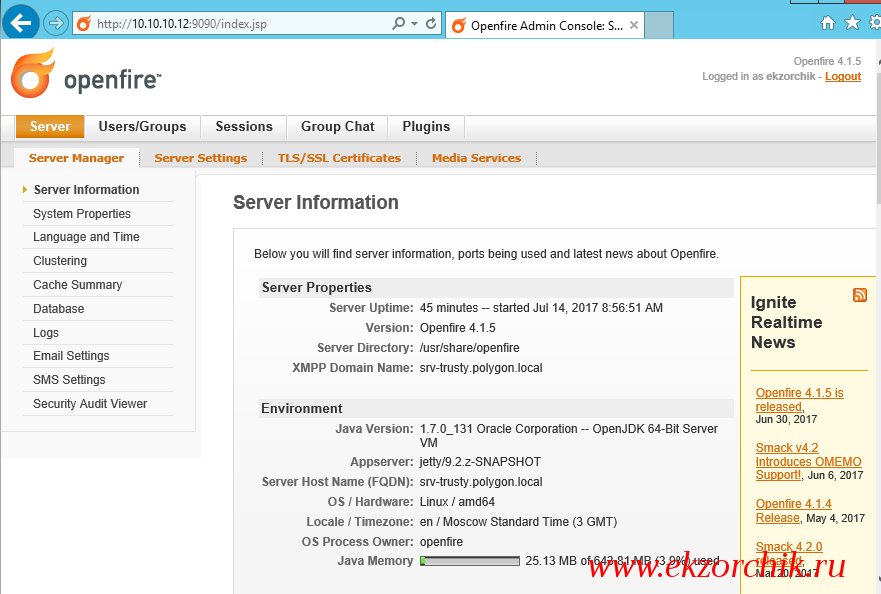Image resolution: width=881 pixels, height=594 pixels.
Task: Open Email Settings in the sidebar
Action: (71, 356)
